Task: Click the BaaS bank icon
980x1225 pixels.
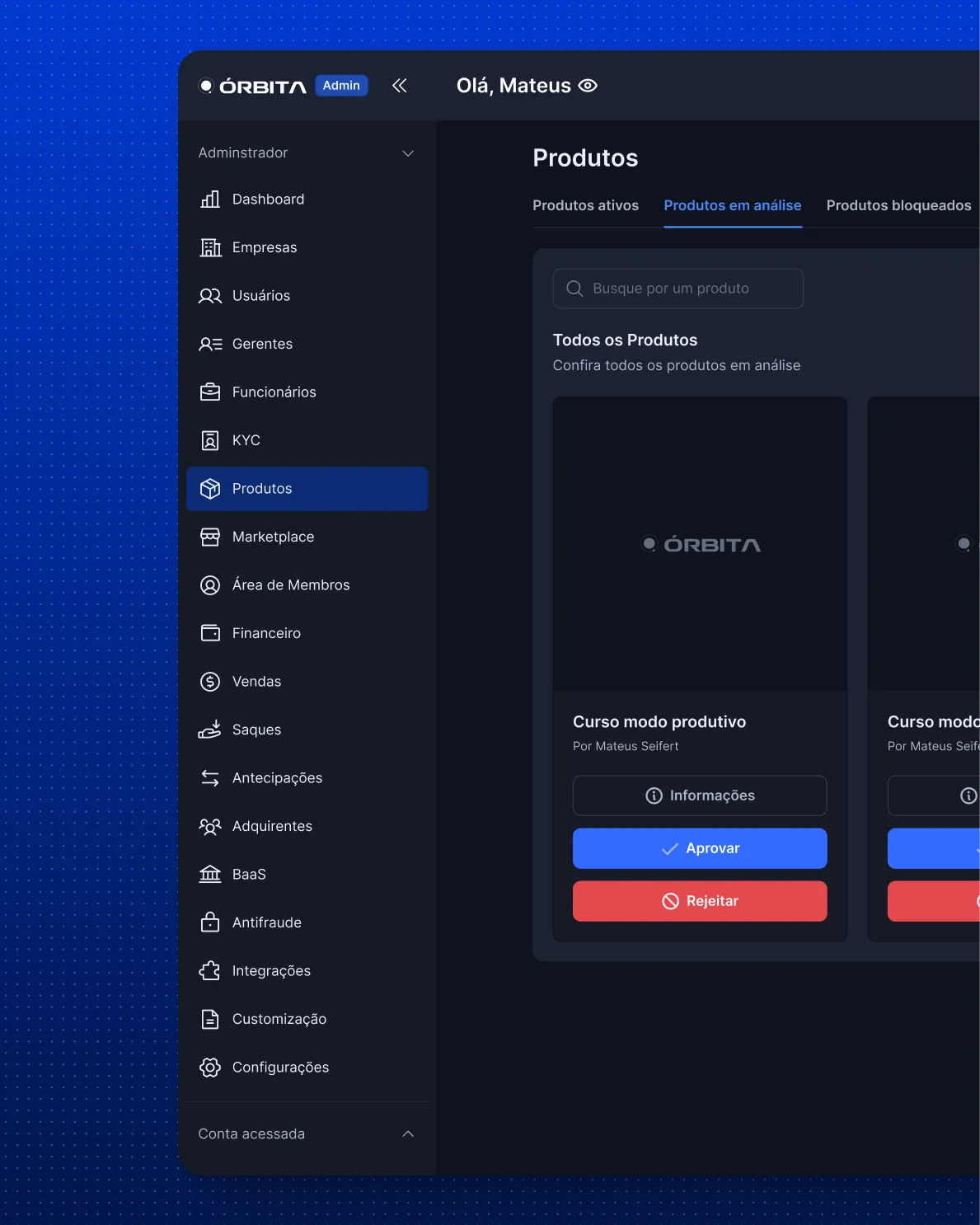Action: click(x=210, y=875)
